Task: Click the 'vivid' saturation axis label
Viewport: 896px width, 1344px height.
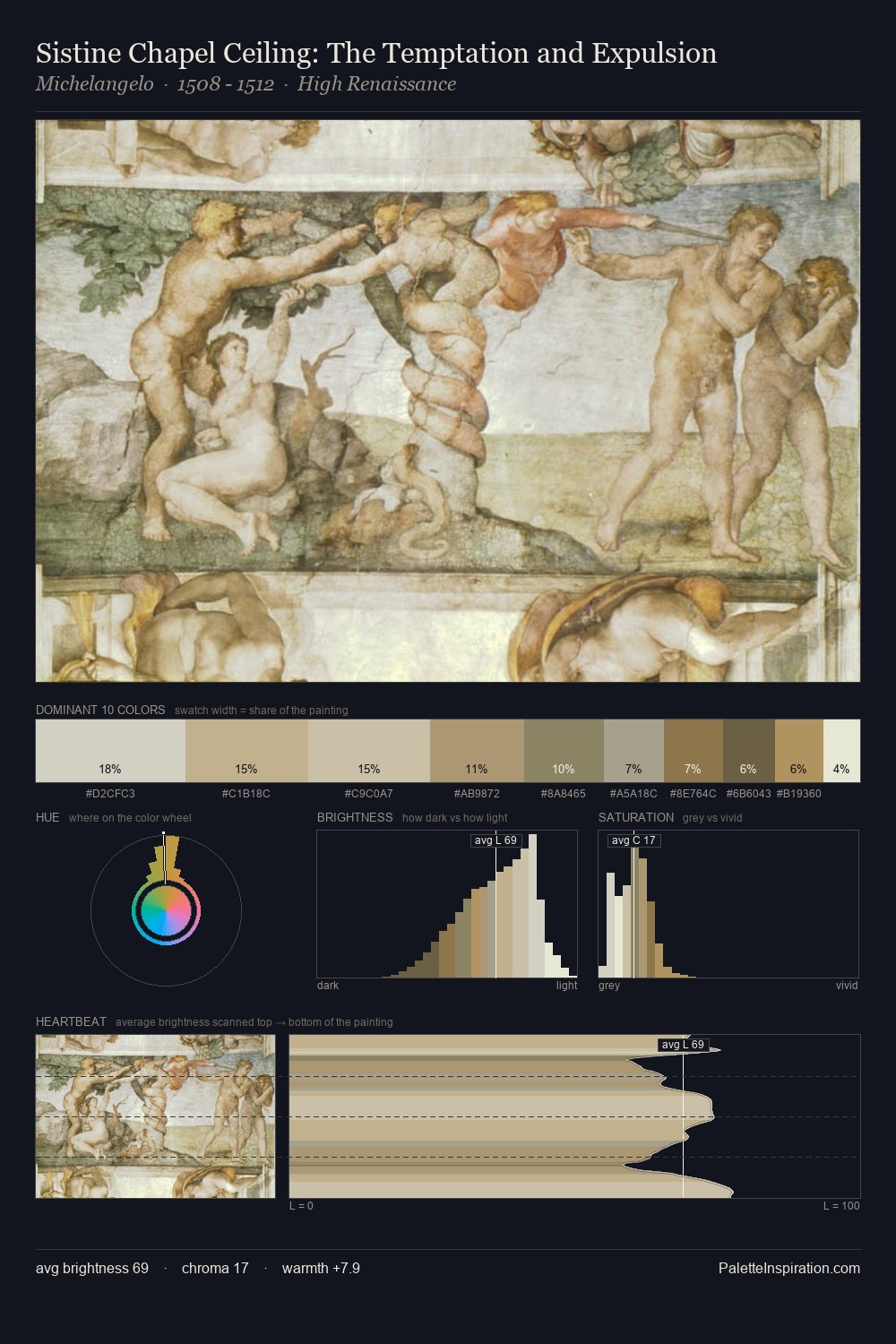Action: point(847,986)
